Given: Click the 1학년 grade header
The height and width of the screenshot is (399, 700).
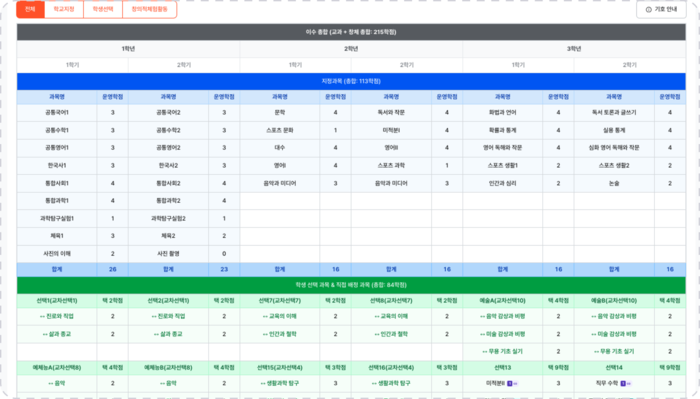Looking at the screenshot, I should pos(128,49).
